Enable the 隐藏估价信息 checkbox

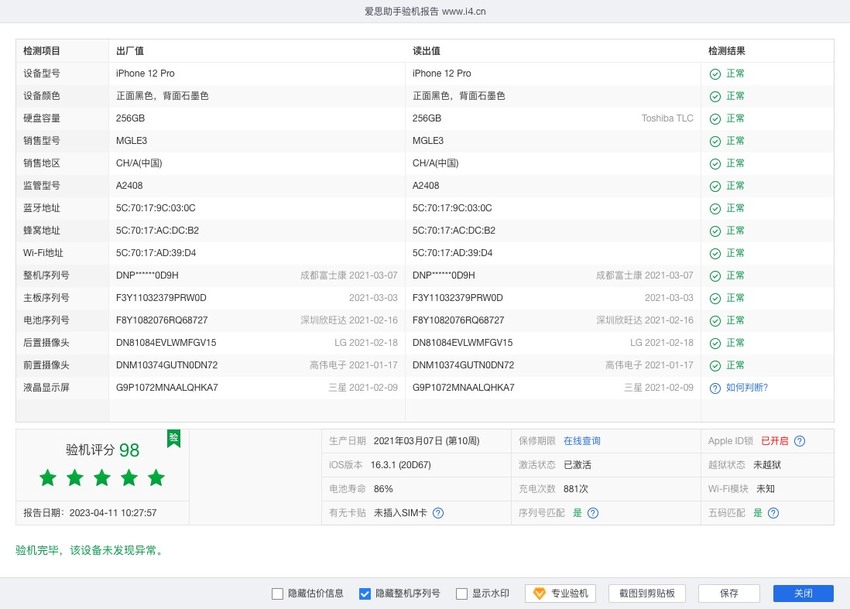coord(278,594)
